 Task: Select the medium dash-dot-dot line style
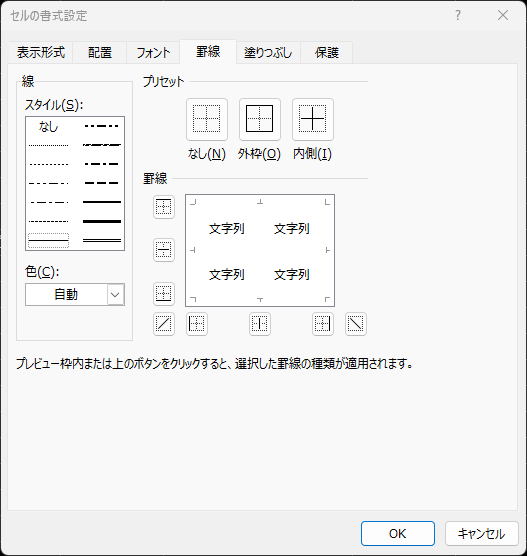click(x=102, y=126)
